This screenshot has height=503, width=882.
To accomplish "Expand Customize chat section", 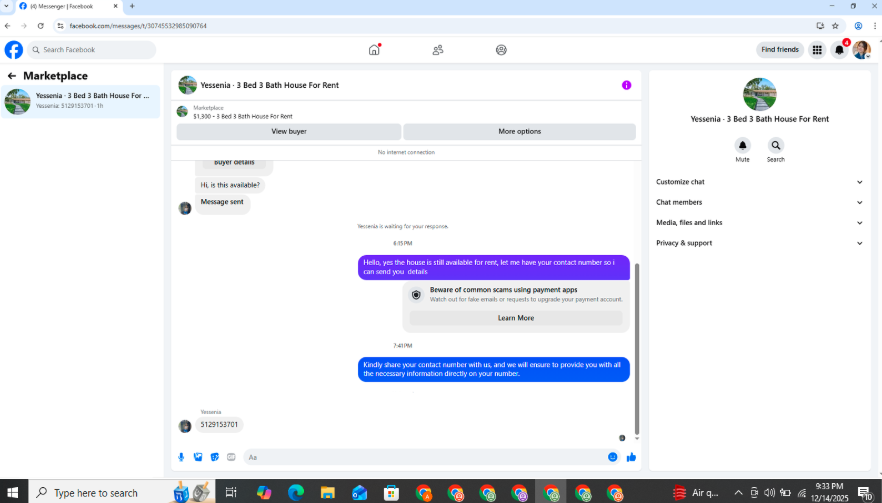I will click(x=759, y=182).
